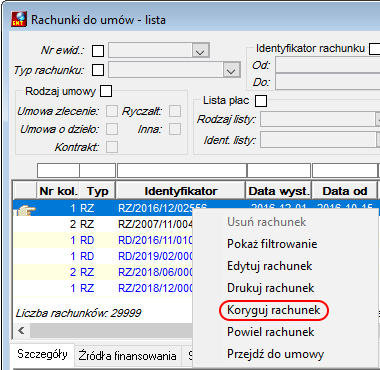Click the filter box above Typ column

(97, 171)
